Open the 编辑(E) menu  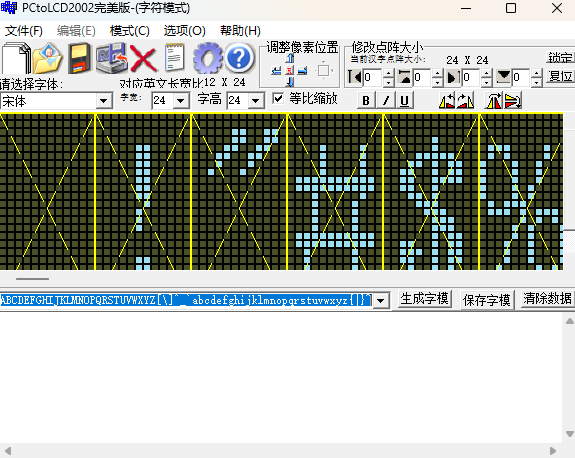(x=76, y=31)
